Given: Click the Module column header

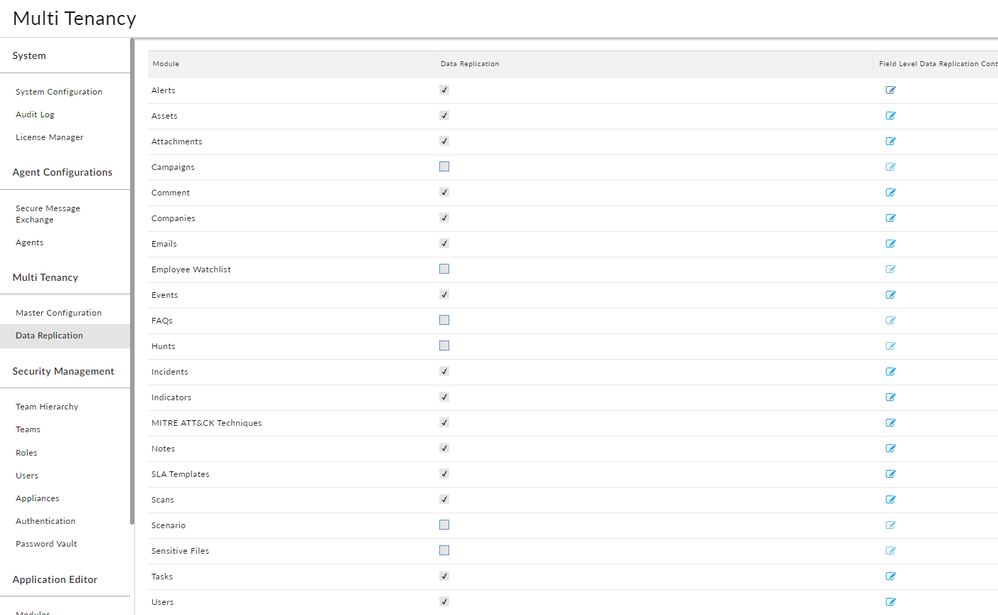Looking at the screenshot, I should [x=166, y=64].
